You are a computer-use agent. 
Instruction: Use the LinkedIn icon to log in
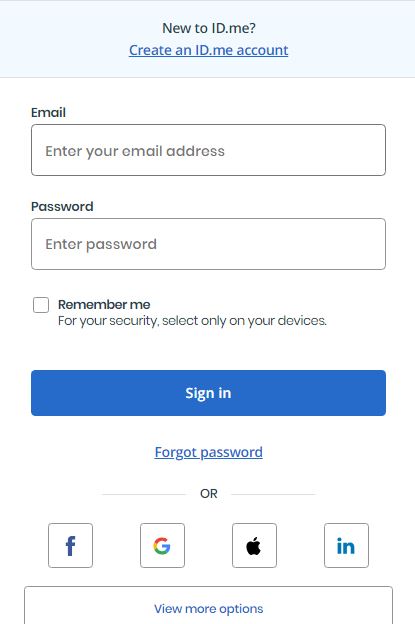346,545
